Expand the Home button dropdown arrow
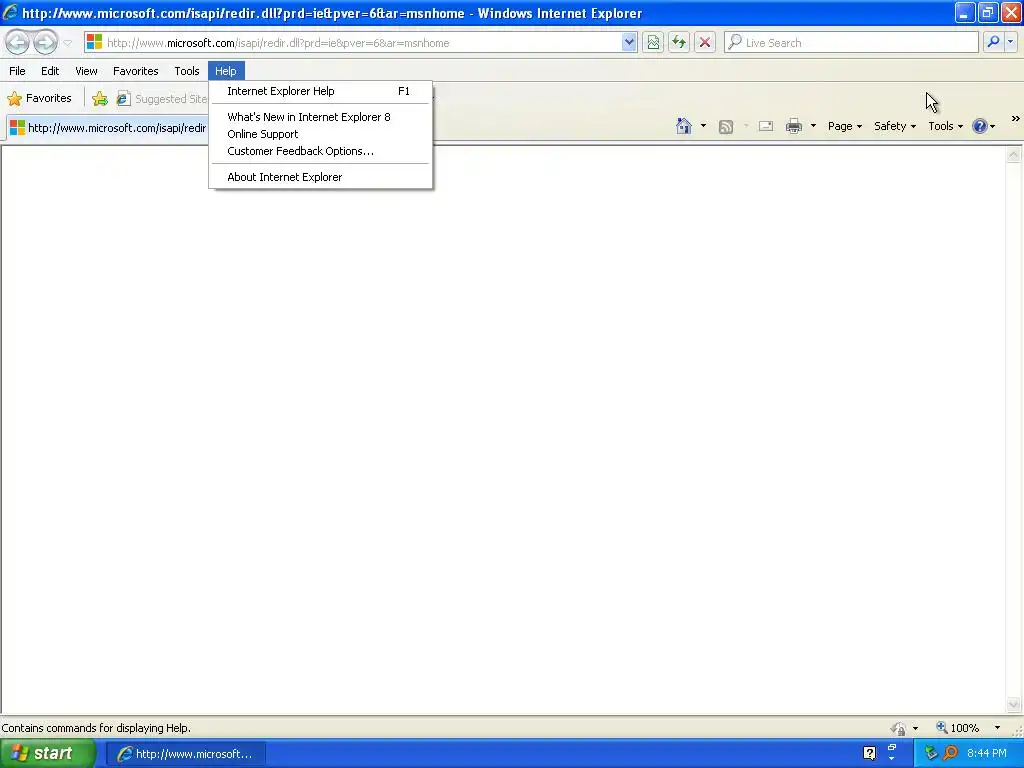This screenshot has height=768, width=1024. (x=703, y=126)
